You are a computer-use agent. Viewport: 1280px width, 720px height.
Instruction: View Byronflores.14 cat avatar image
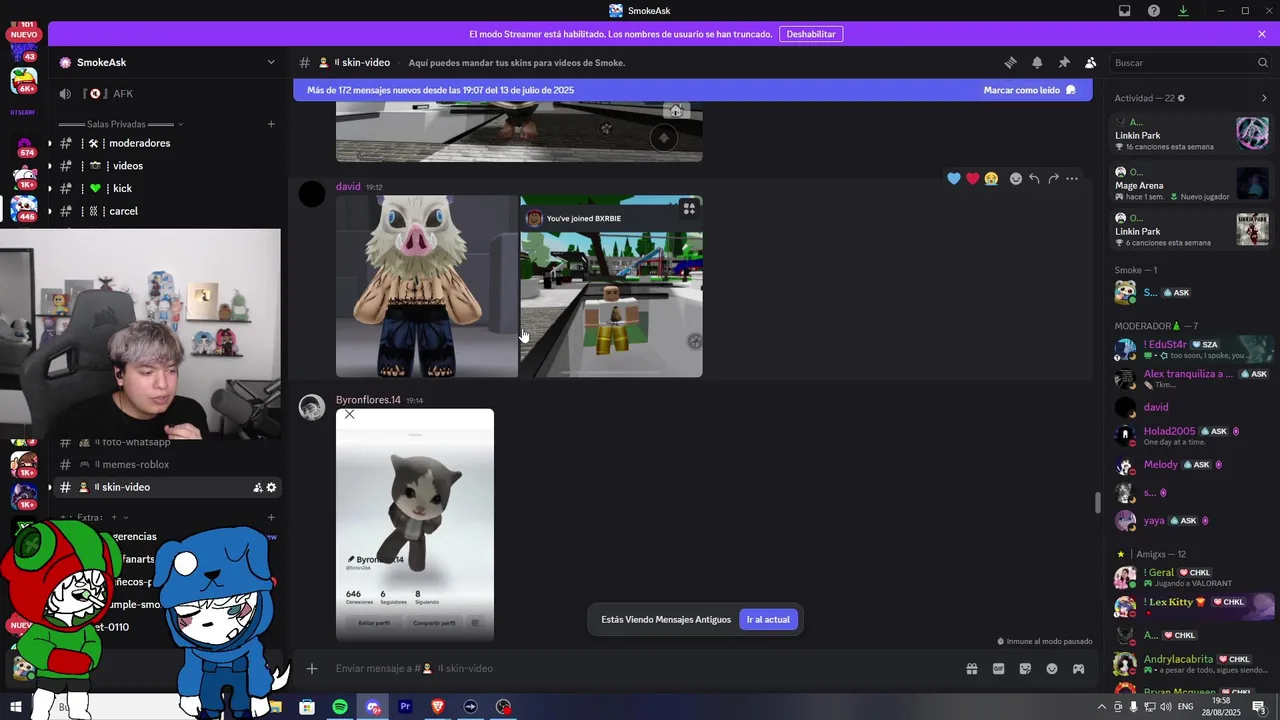415,525
